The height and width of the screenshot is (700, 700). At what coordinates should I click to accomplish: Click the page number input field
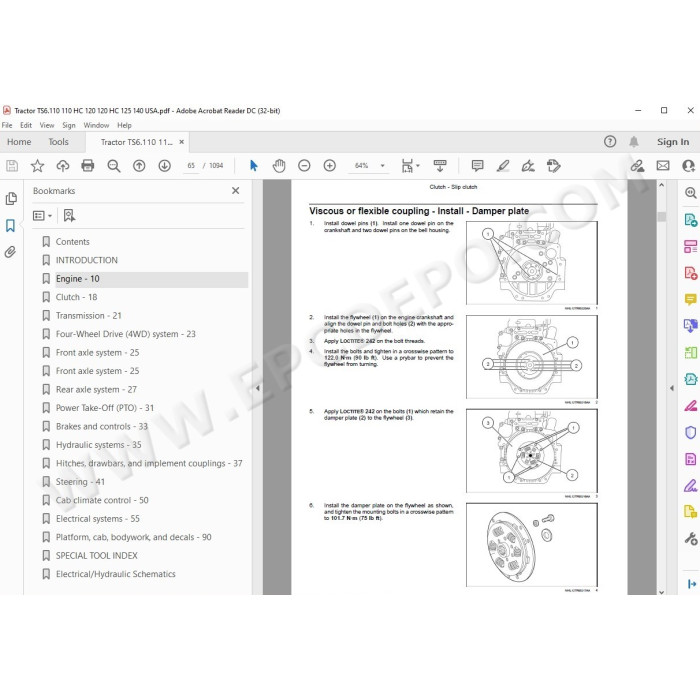(191, 166)
